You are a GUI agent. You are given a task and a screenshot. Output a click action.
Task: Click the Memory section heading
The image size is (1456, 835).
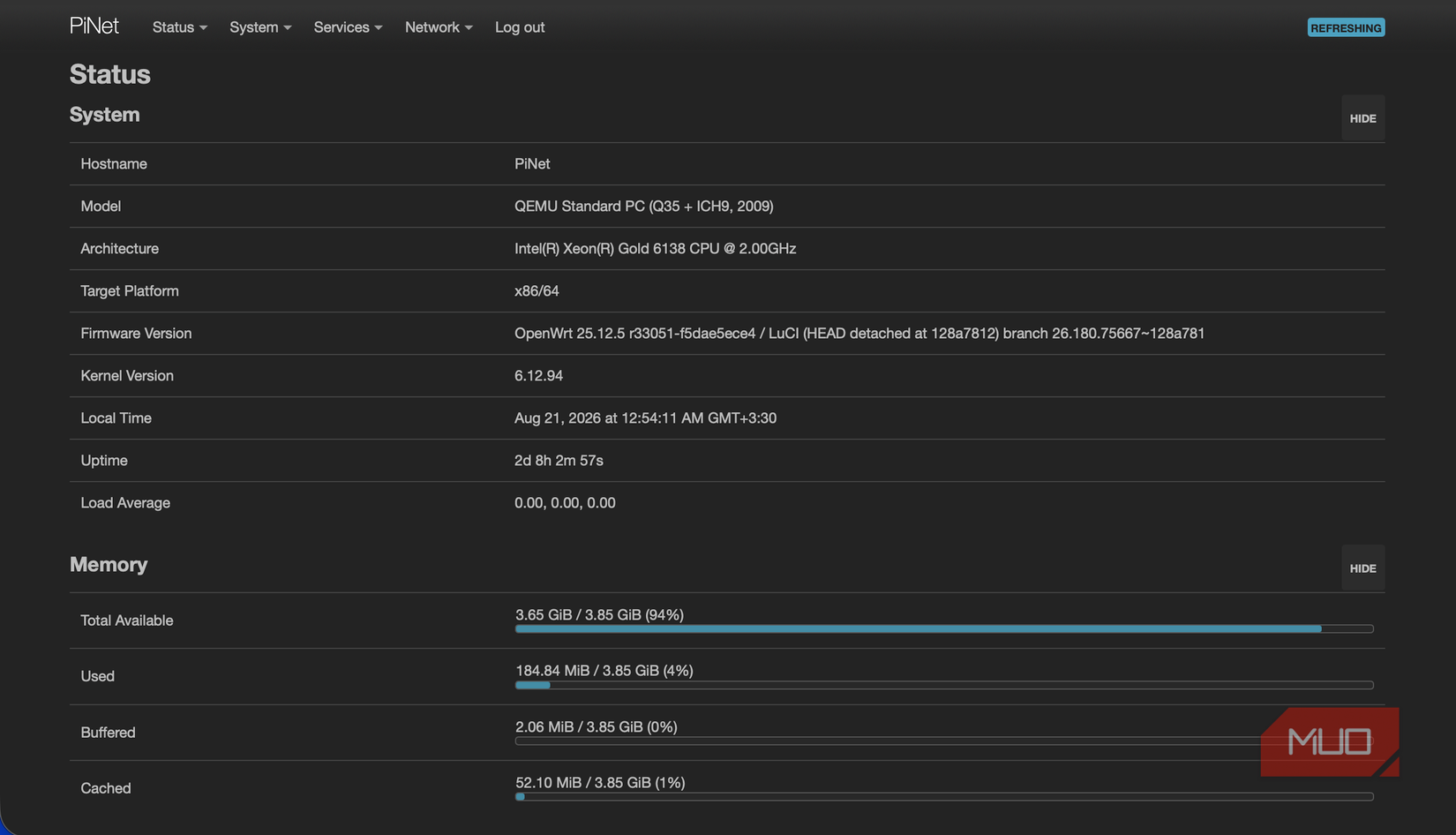pyautogui.click(x=109, y=565)
